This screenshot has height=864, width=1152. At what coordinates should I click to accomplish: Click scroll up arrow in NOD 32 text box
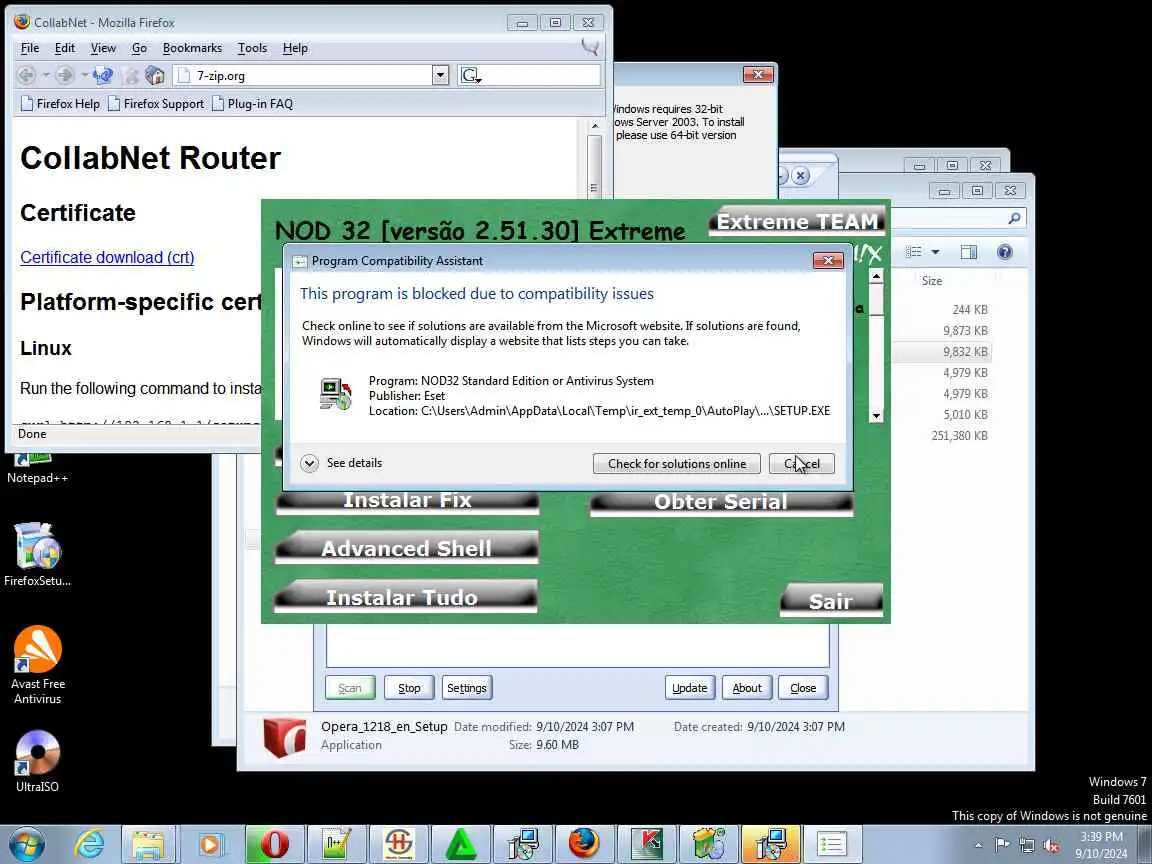pyautogui.click(x=876, y=276)
